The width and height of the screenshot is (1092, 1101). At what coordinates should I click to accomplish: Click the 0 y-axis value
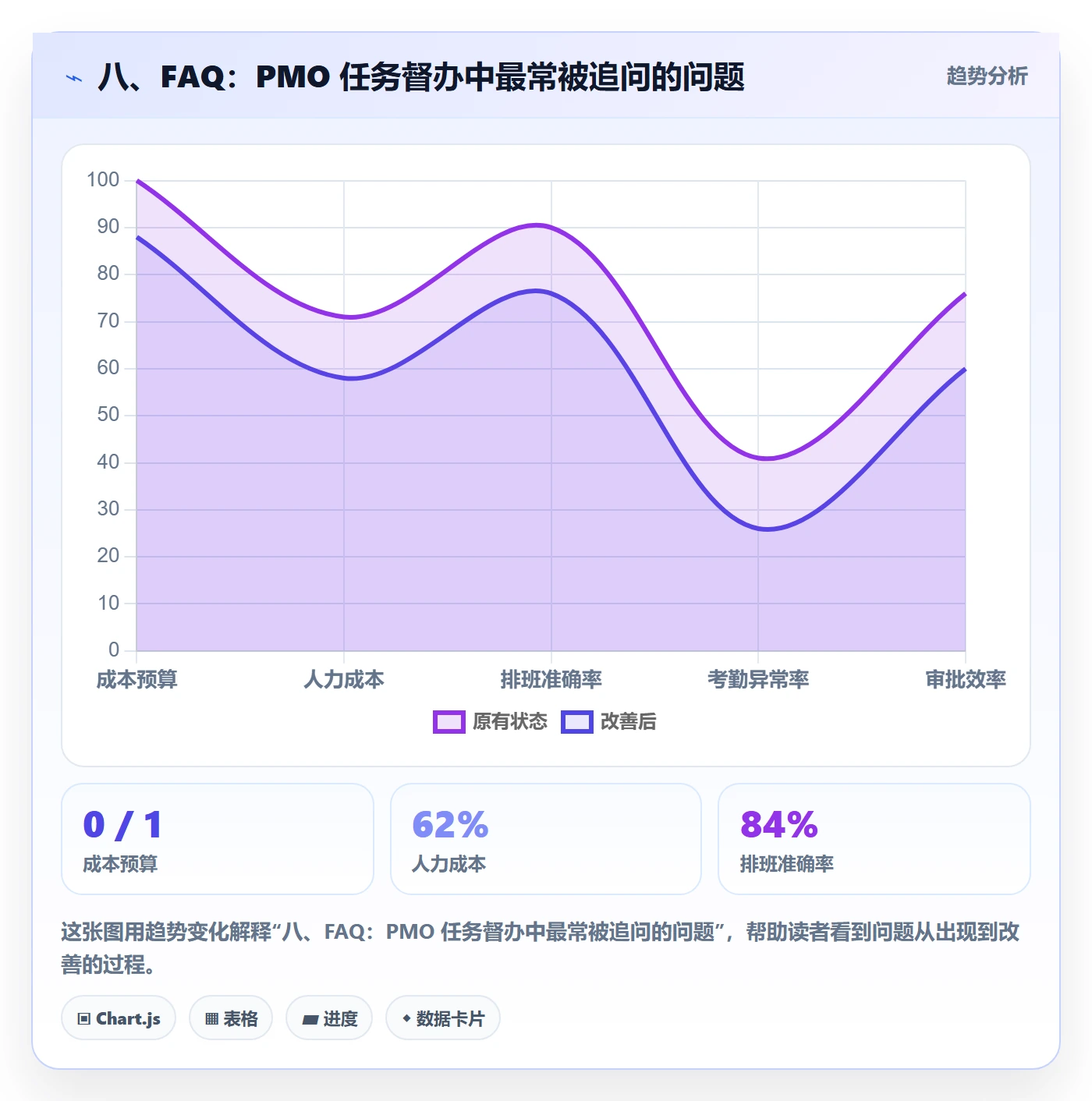(x=114, y=650)
